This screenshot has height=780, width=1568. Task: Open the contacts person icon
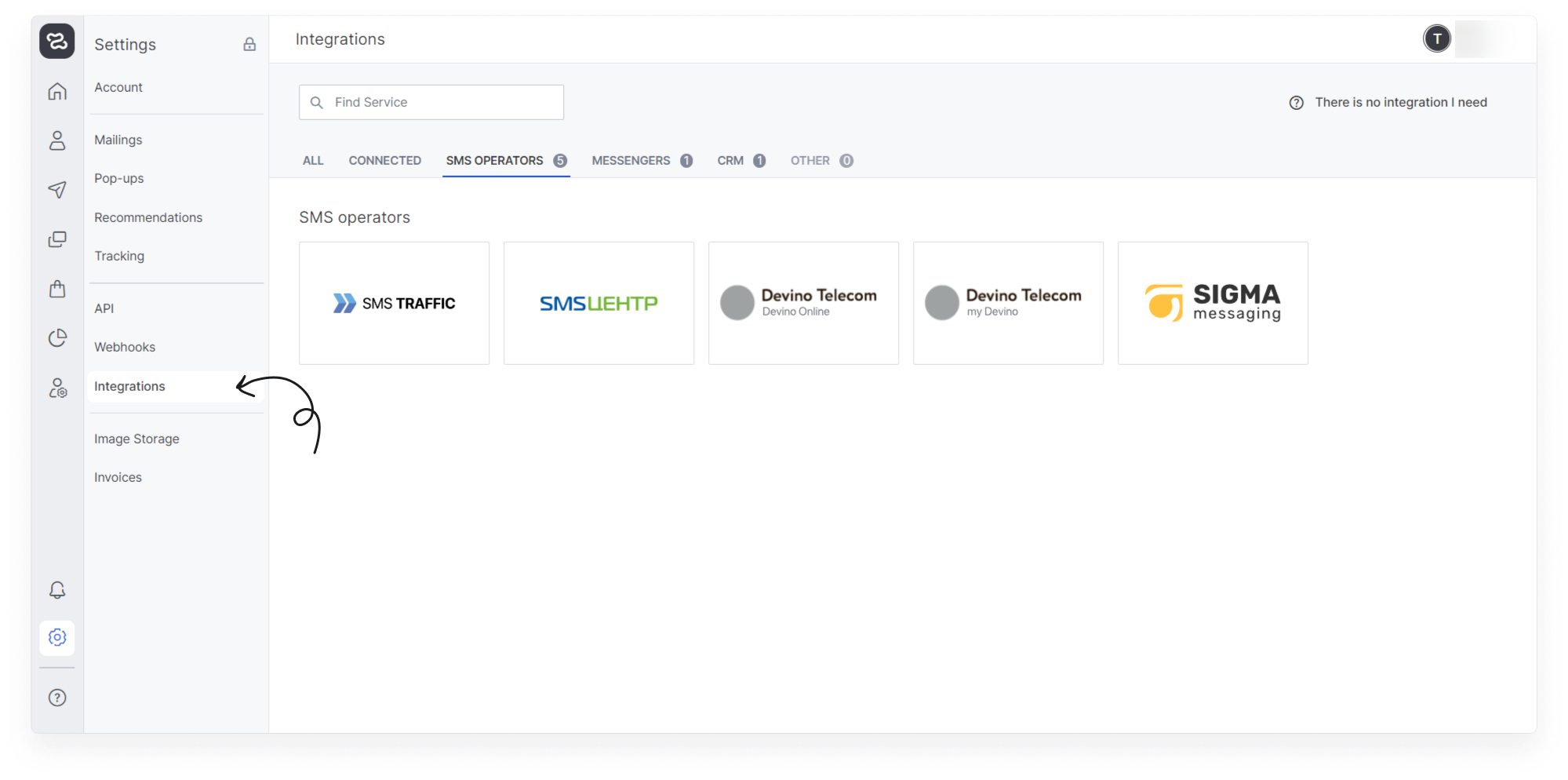click(x=57, y=140)
